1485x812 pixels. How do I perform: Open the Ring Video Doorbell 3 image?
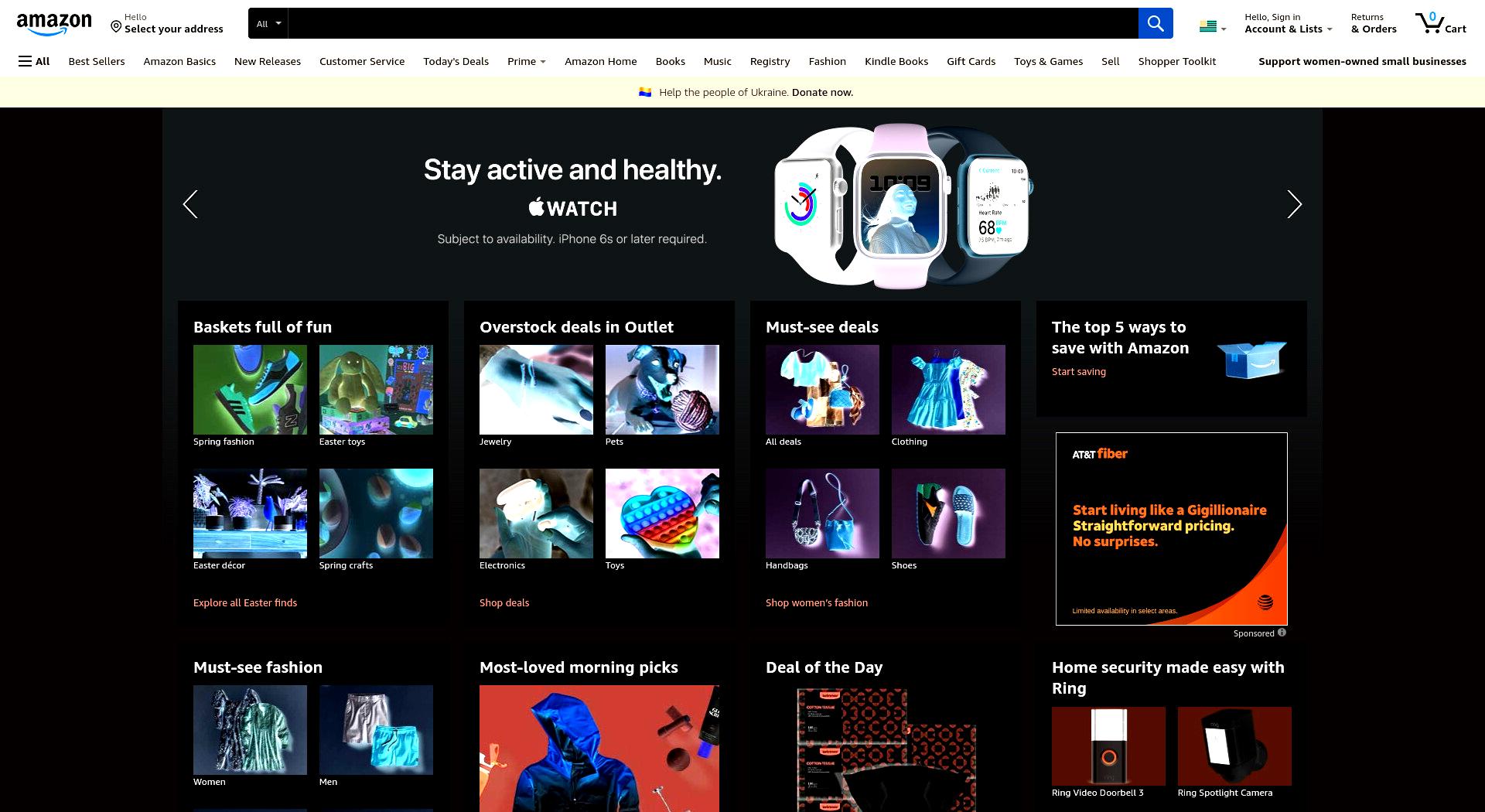coord(1108,746)
